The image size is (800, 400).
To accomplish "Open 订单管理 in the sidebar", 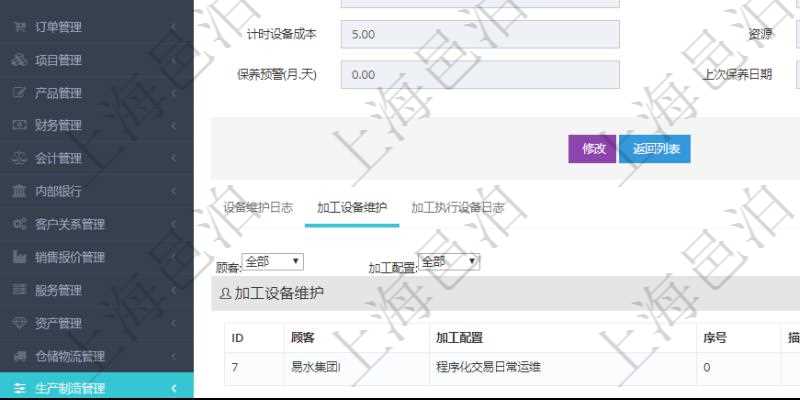I will [x=96, y=27].
